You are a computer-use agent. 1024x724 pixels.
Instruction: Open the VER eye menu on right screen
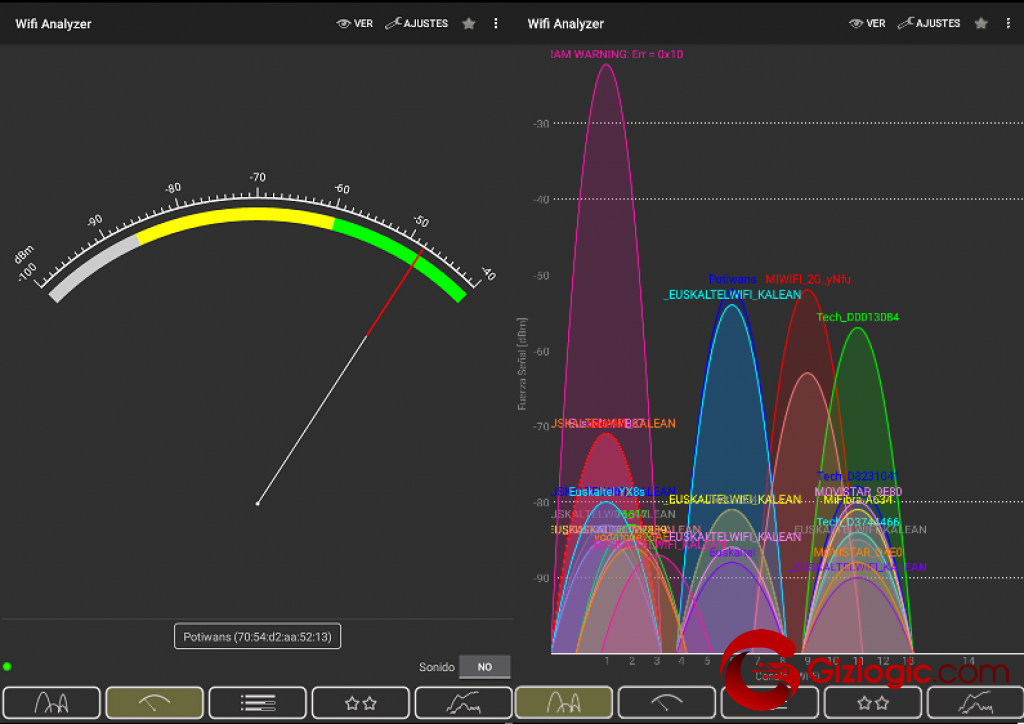click(867, 24)
